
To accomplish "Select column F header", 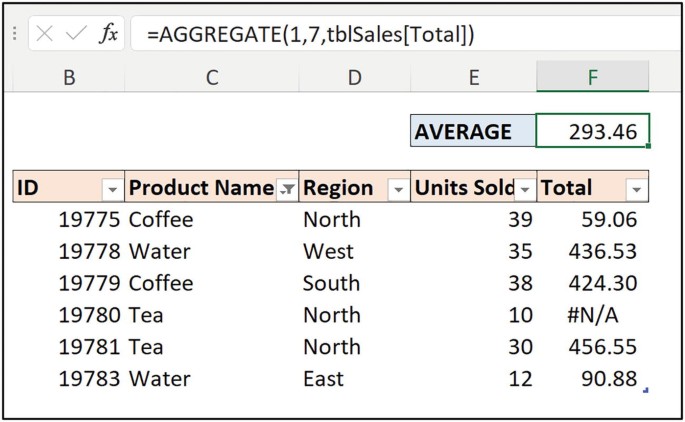I will [593, 77].
